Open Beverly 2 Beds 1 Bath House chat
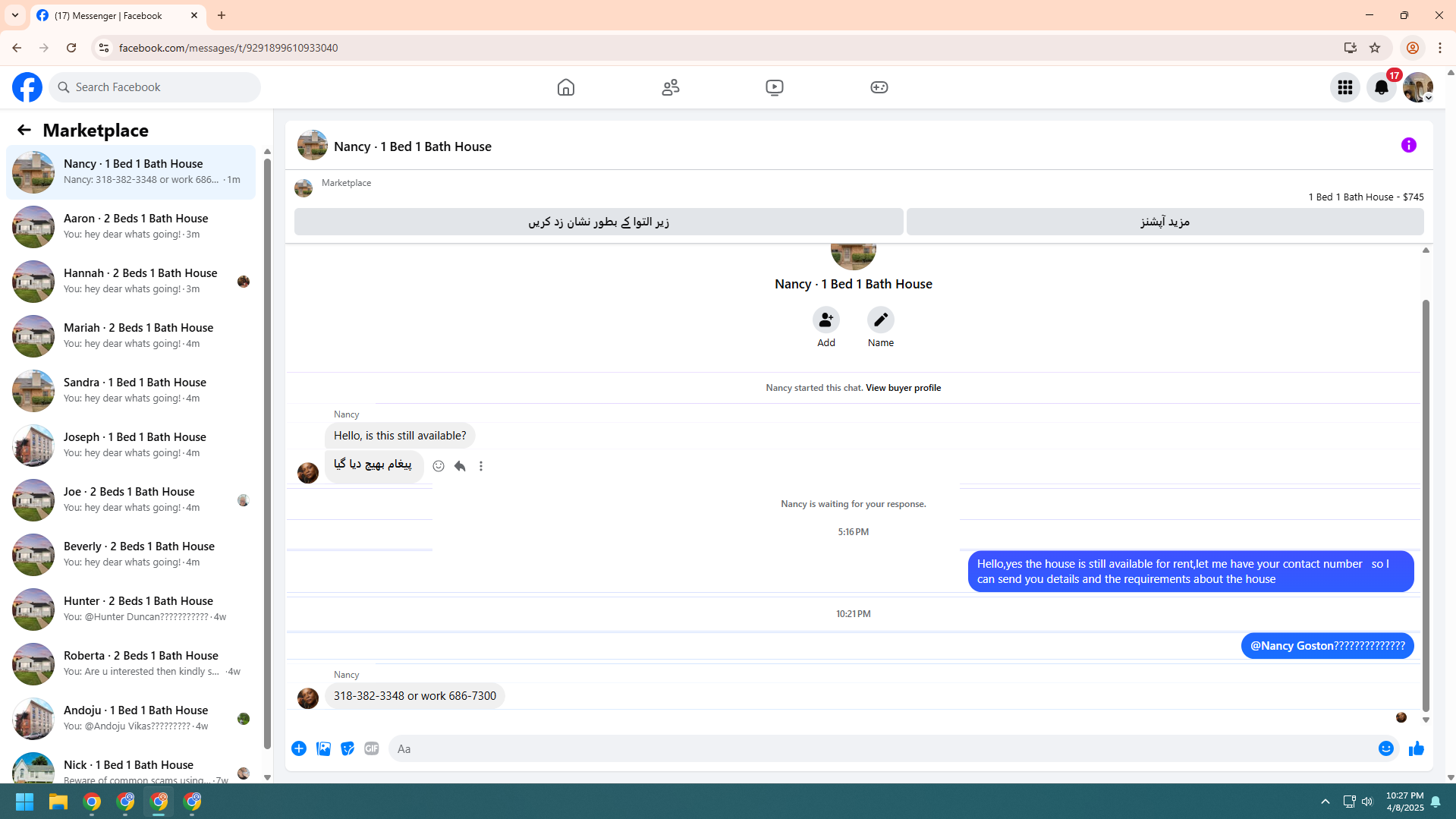Viewport: 1456px width, 819px height. [131, 555]
